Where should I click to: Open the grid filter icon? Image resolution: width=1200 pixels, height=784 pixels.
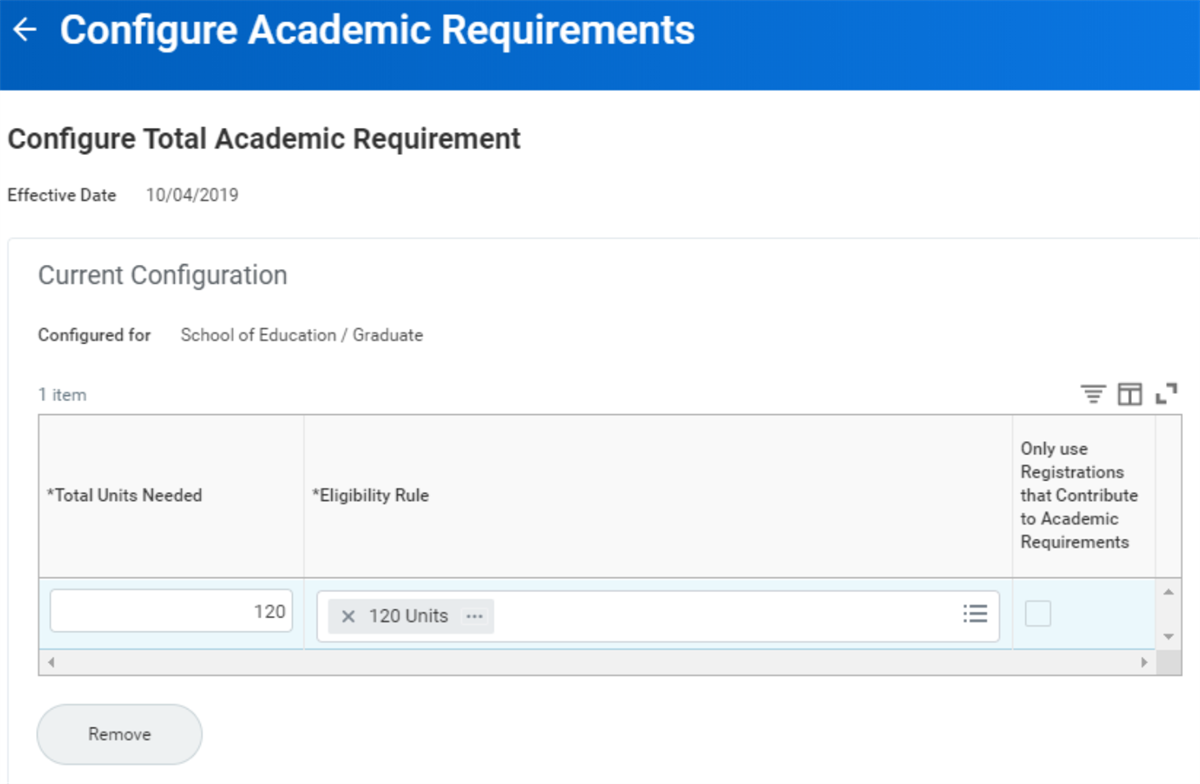[1094, 394]
